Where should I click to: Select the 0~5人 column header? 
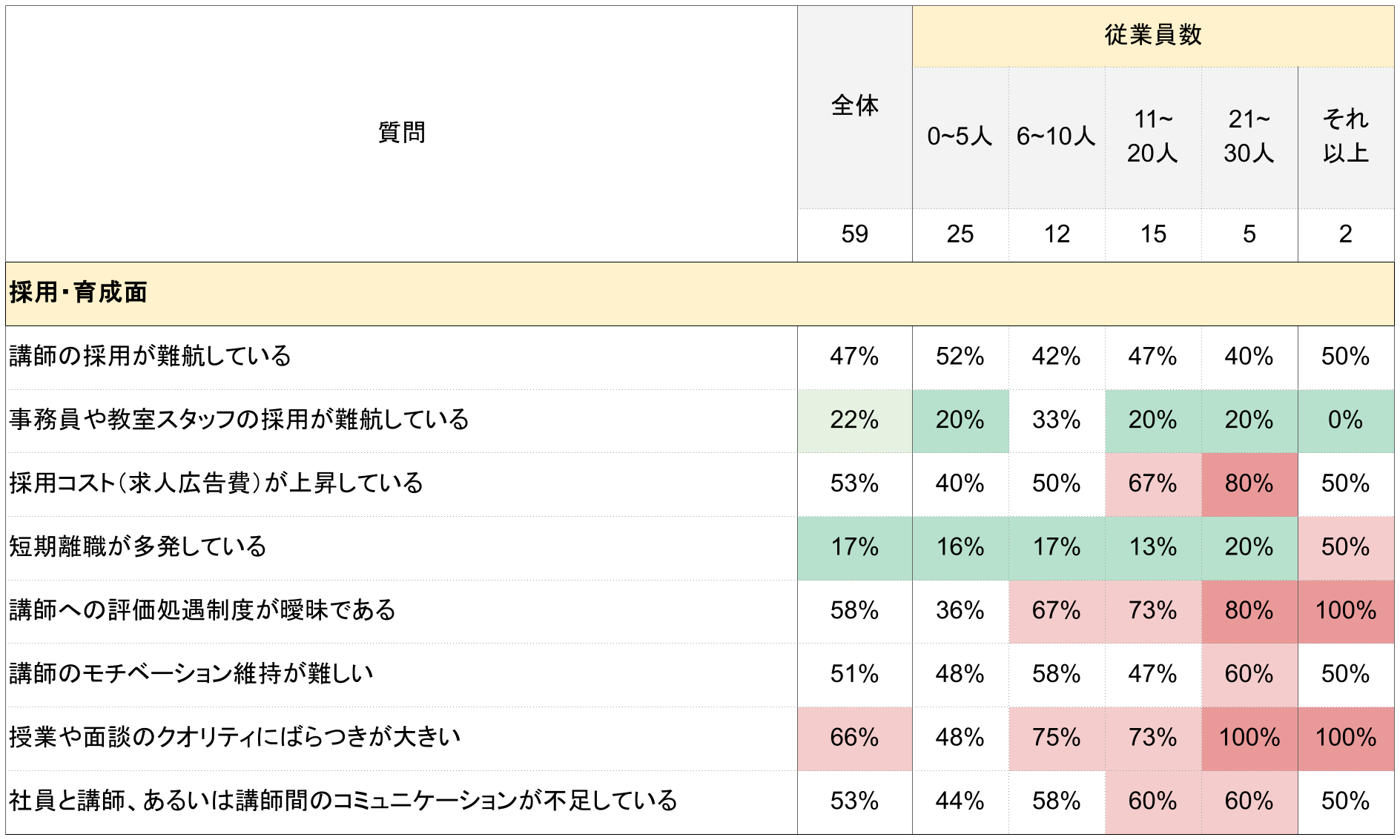(960, 136)
